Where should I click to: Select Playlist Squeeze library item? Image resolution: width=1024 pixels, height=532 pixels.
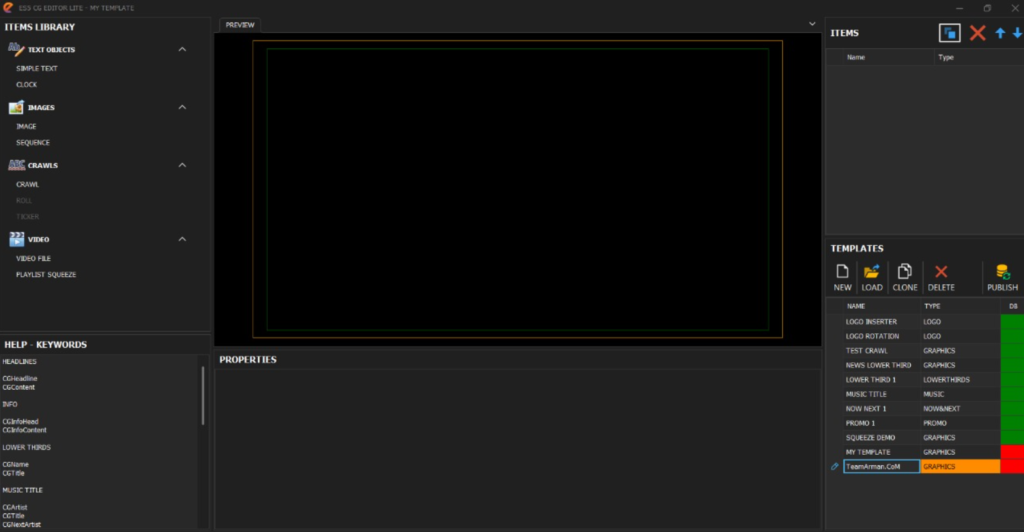[x=46, y=274]
